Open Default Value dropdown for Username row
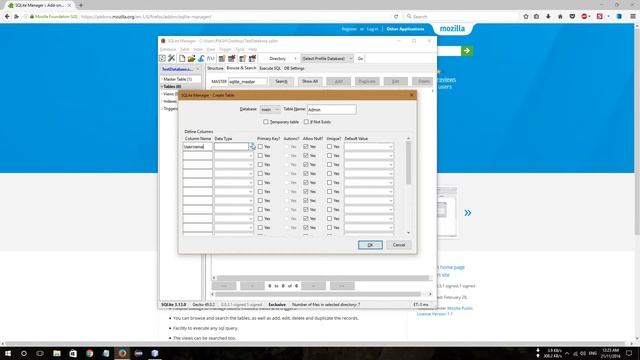The height and width of the screenshot is (360, 640). point(390,147)
